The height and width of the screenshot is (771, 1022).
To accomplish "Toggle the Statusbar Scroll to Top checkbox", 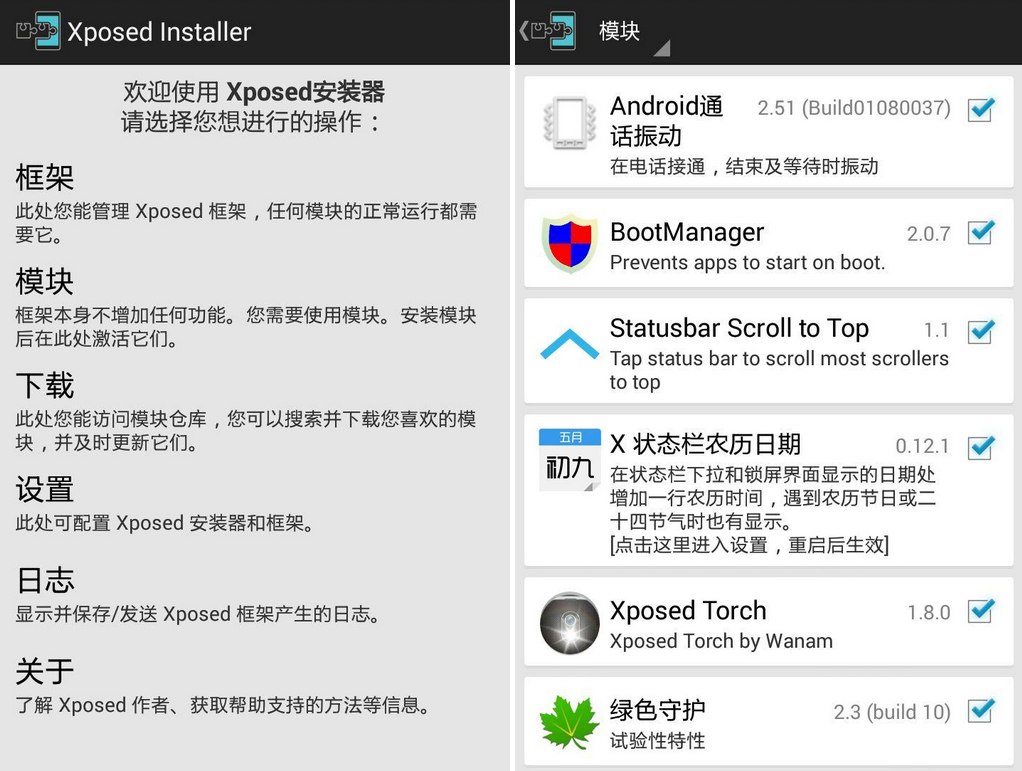I will point(981,331).
